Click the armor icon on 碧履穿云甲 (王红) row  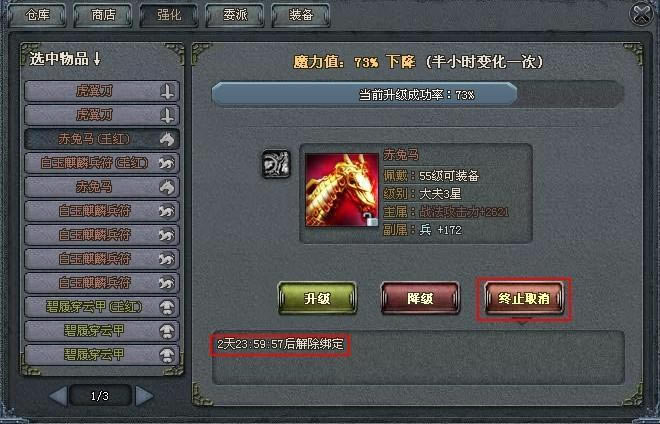tap(167, 307)
